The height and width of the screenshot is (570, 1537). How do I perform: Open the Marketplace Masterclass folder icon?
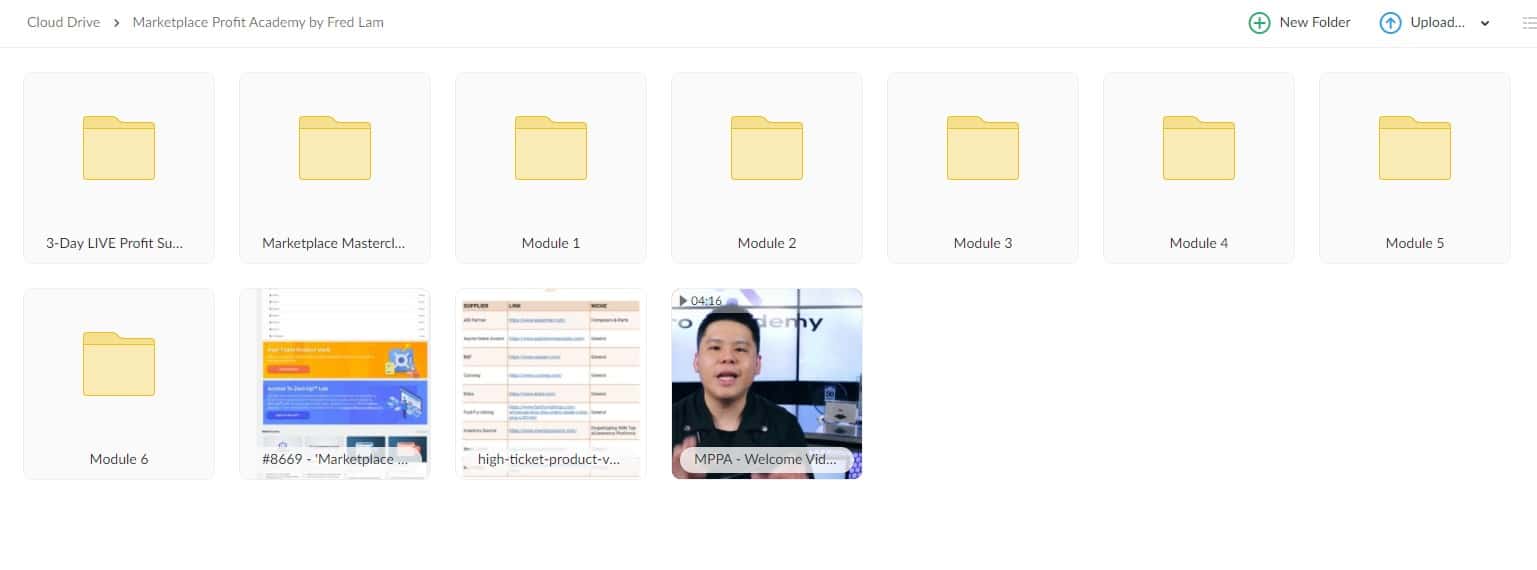335,148
